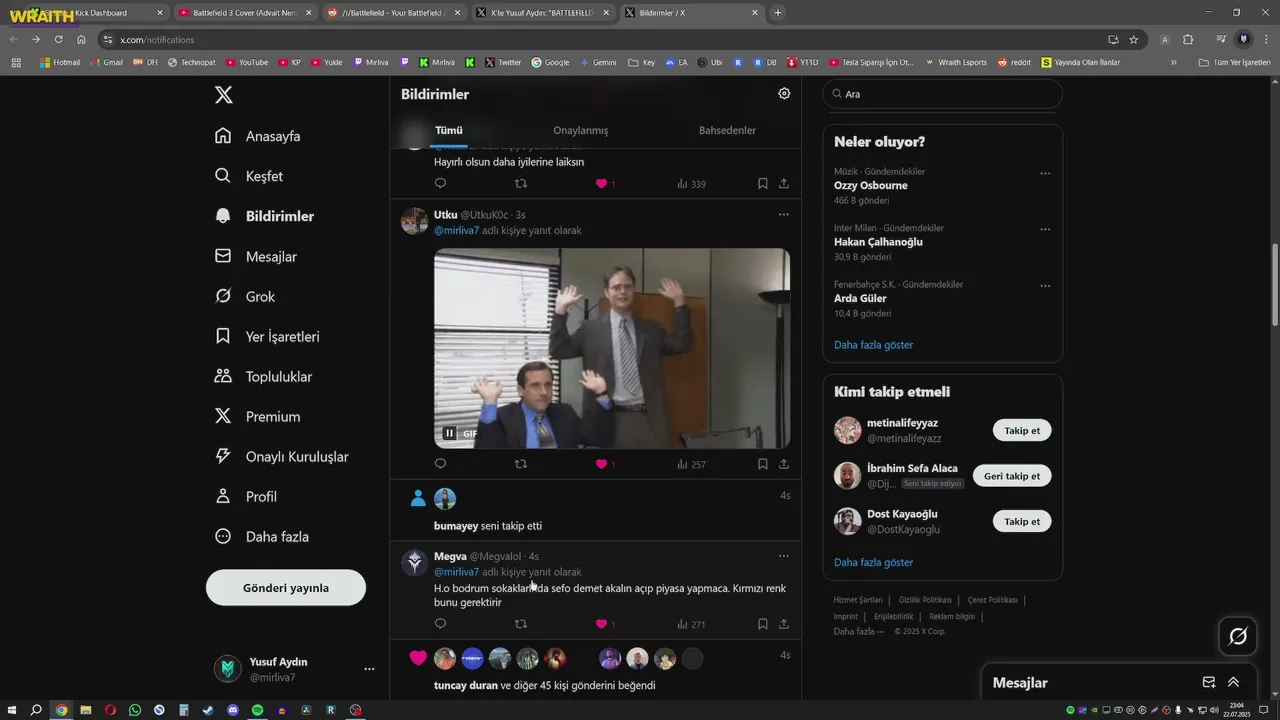This screenshot has width=1280, height=720.
Task: Open Grok from sidebar
Action: click(245, 296)
